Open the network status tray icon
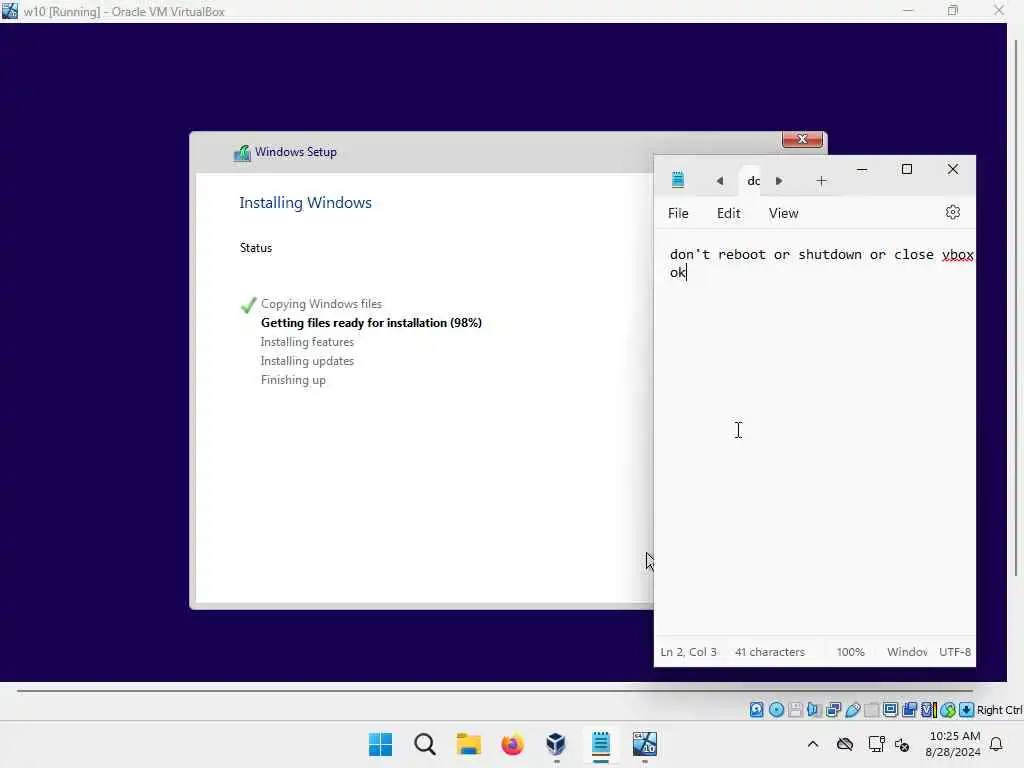The height and width of the screenshot is (768, 1024). pyautogui.click(x=876, y=744)
